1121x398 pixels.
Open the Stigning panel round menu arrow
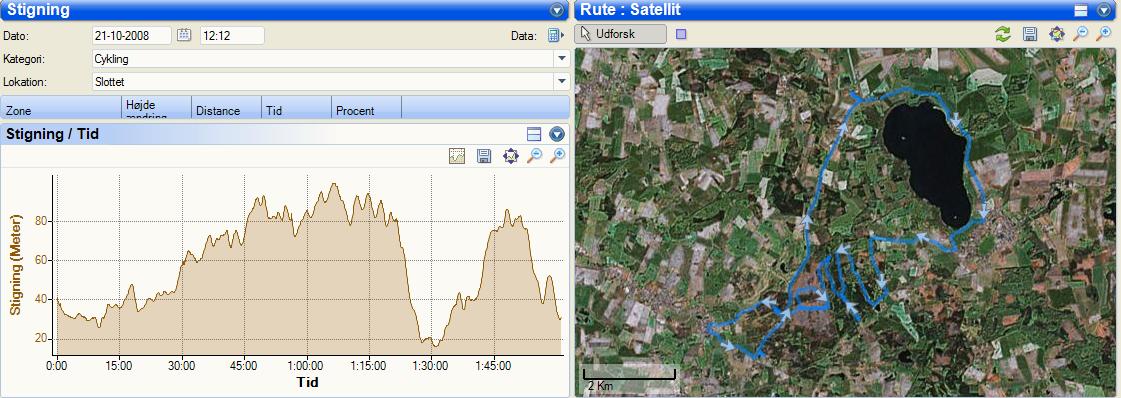click(x=557, y=10)
